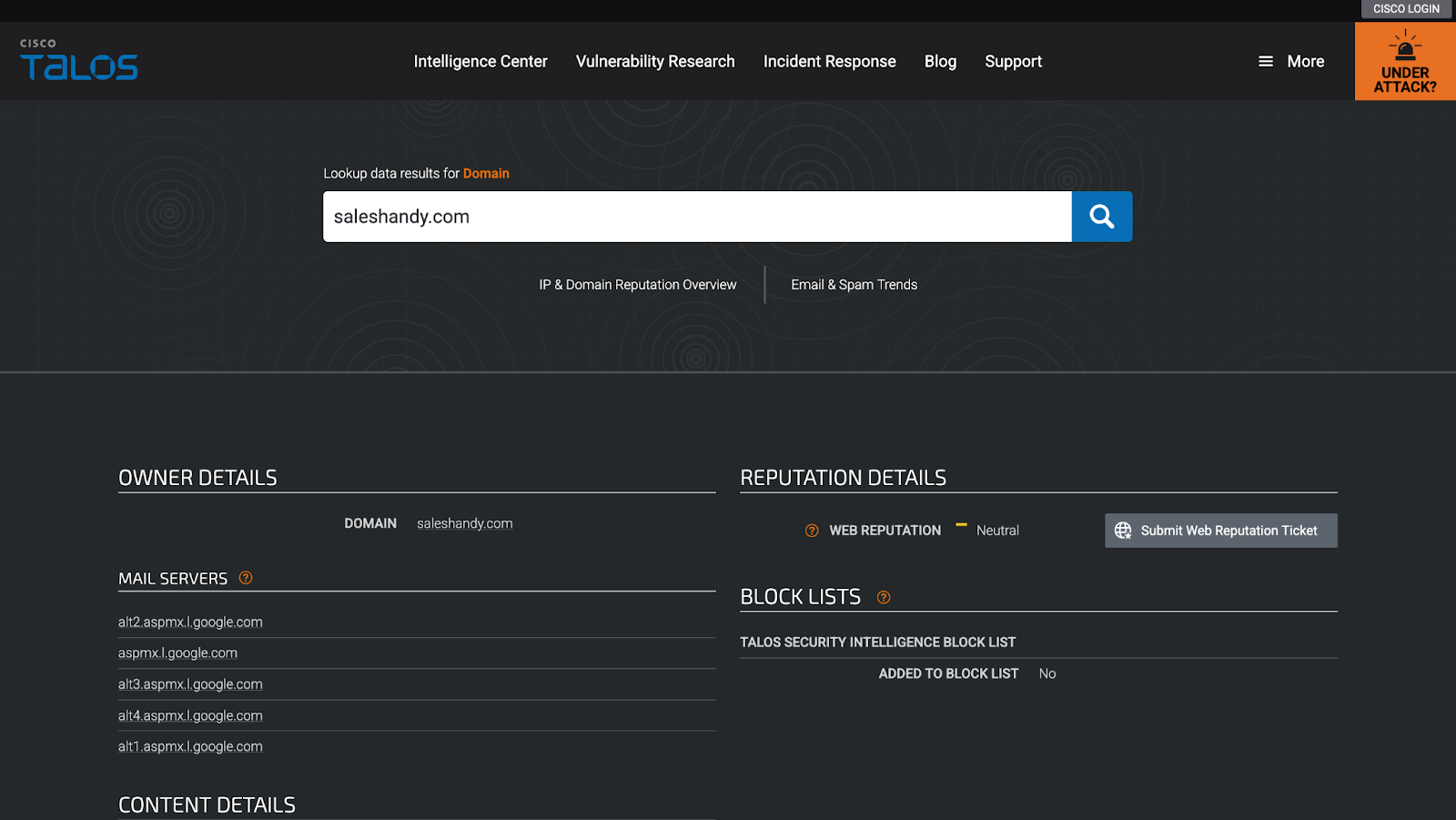Click Submit Web Reputation Ticket
The image size is (1456, 820).
tap(1220, 531)
